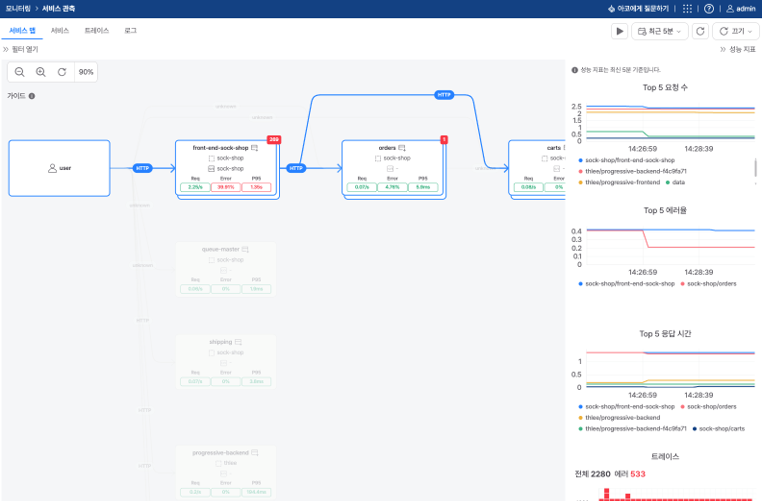
Task: Toggle data series in request count legend
Action: click(675, 182)
